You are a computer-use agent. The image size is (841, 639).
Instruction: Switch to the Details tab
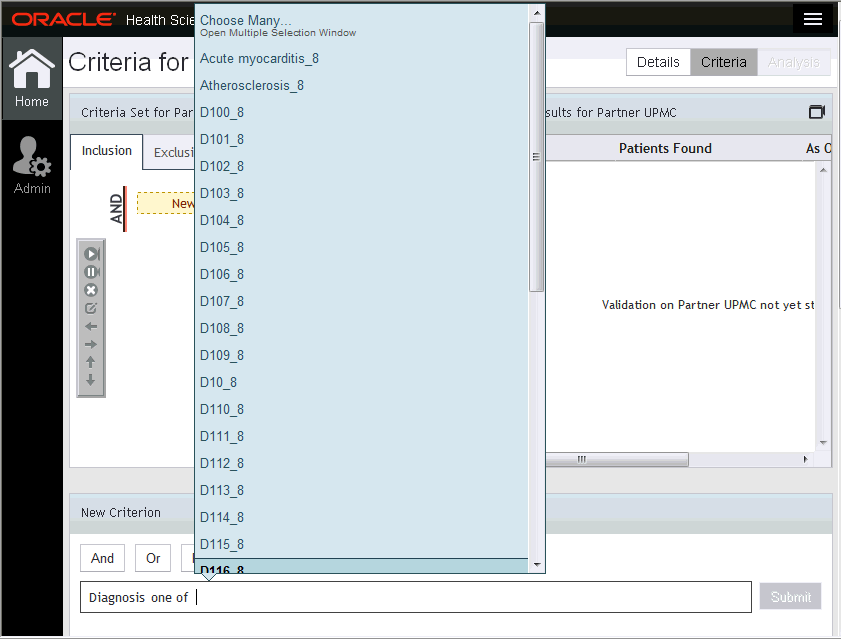tap(658, 62)
